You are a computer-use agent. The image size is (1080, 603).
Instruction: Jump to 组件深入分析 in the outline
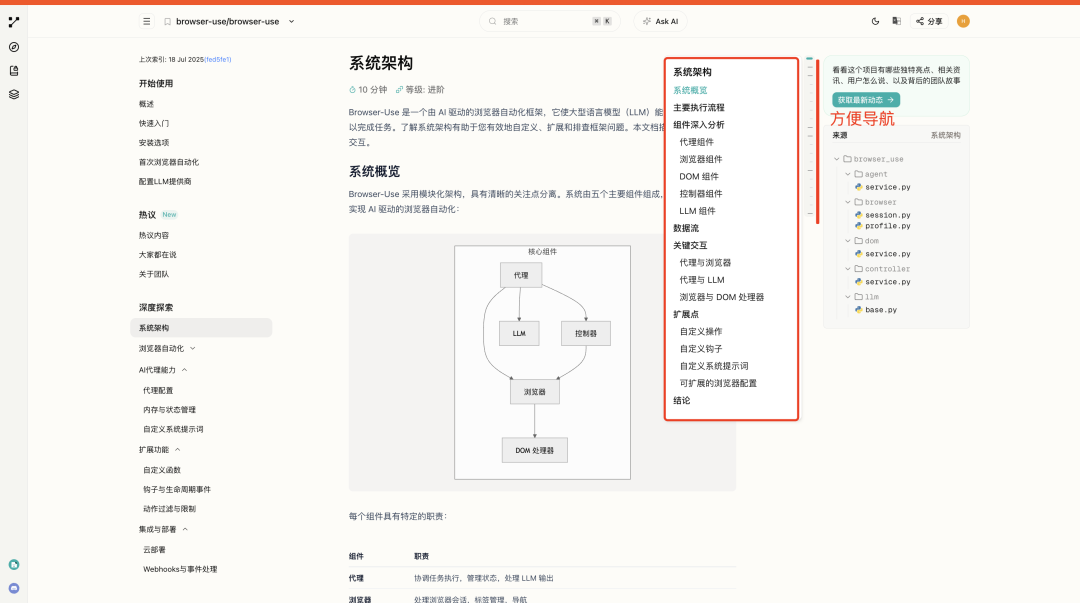point(698,125)
